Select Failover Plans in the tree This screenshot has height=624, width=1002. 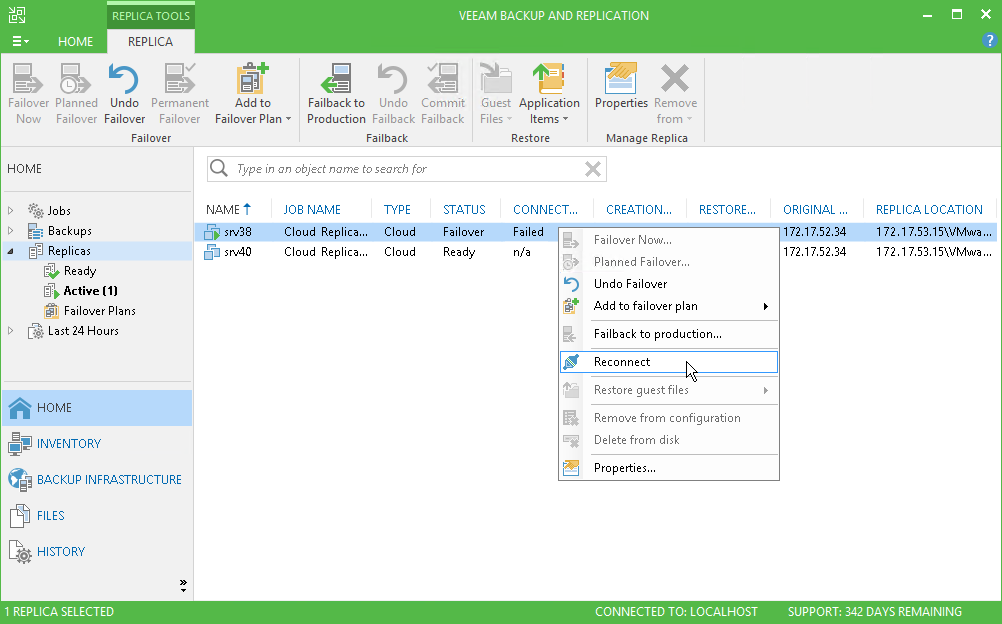[100, 311]
